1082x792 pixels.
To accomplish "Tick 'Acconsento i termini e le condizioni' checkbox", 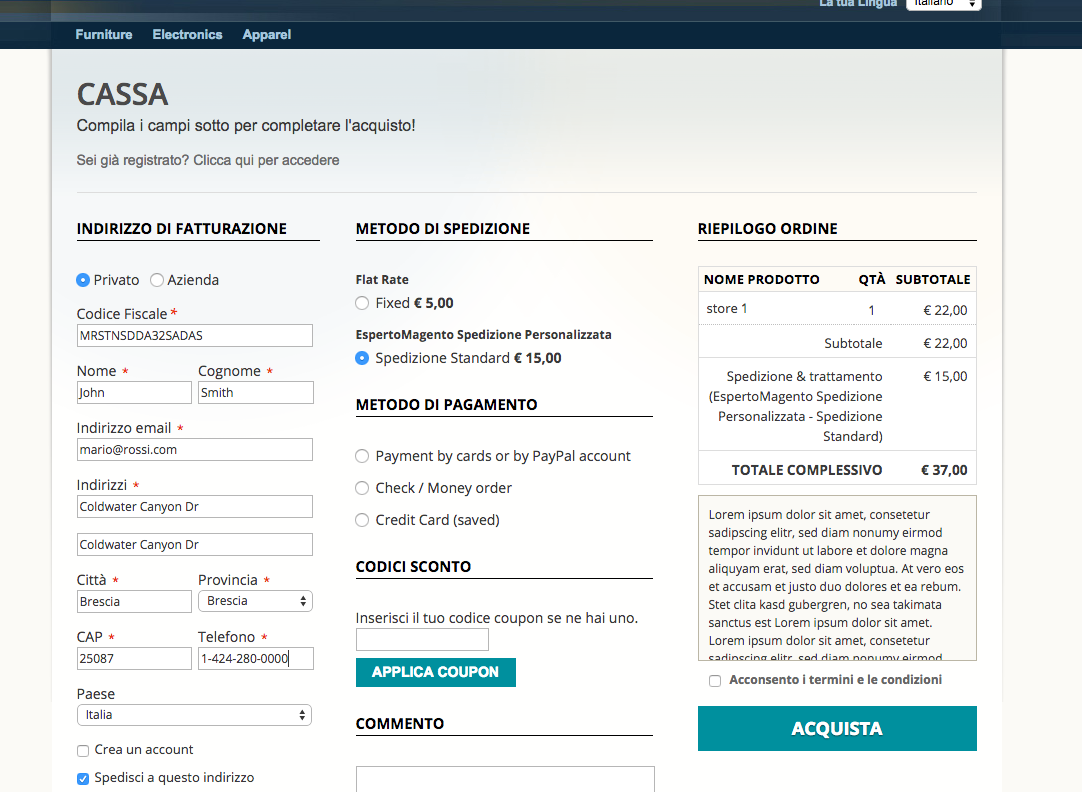I will tap(715, 681).
